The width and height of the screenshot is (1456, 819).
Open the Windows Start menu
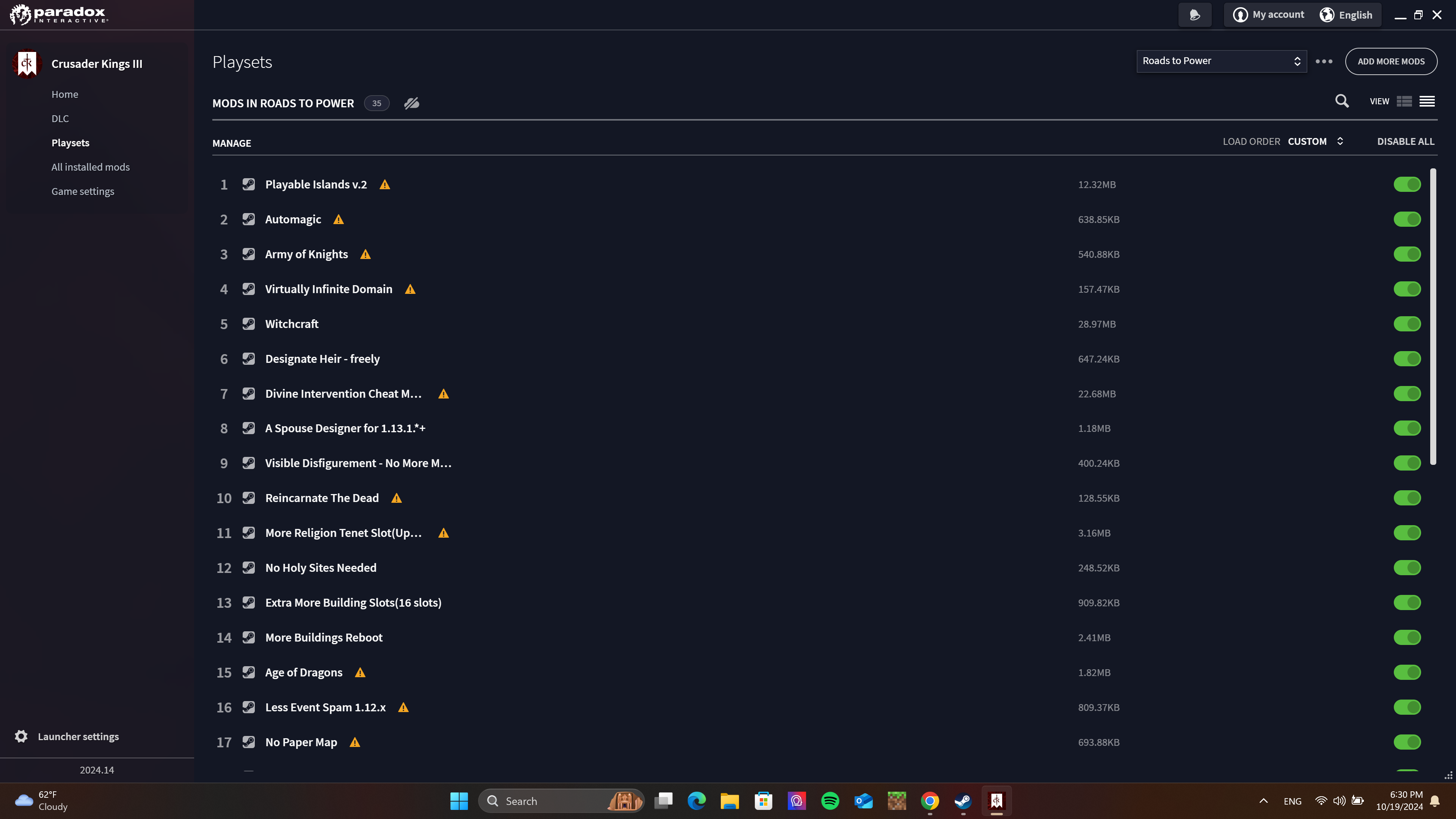[459, 801]
